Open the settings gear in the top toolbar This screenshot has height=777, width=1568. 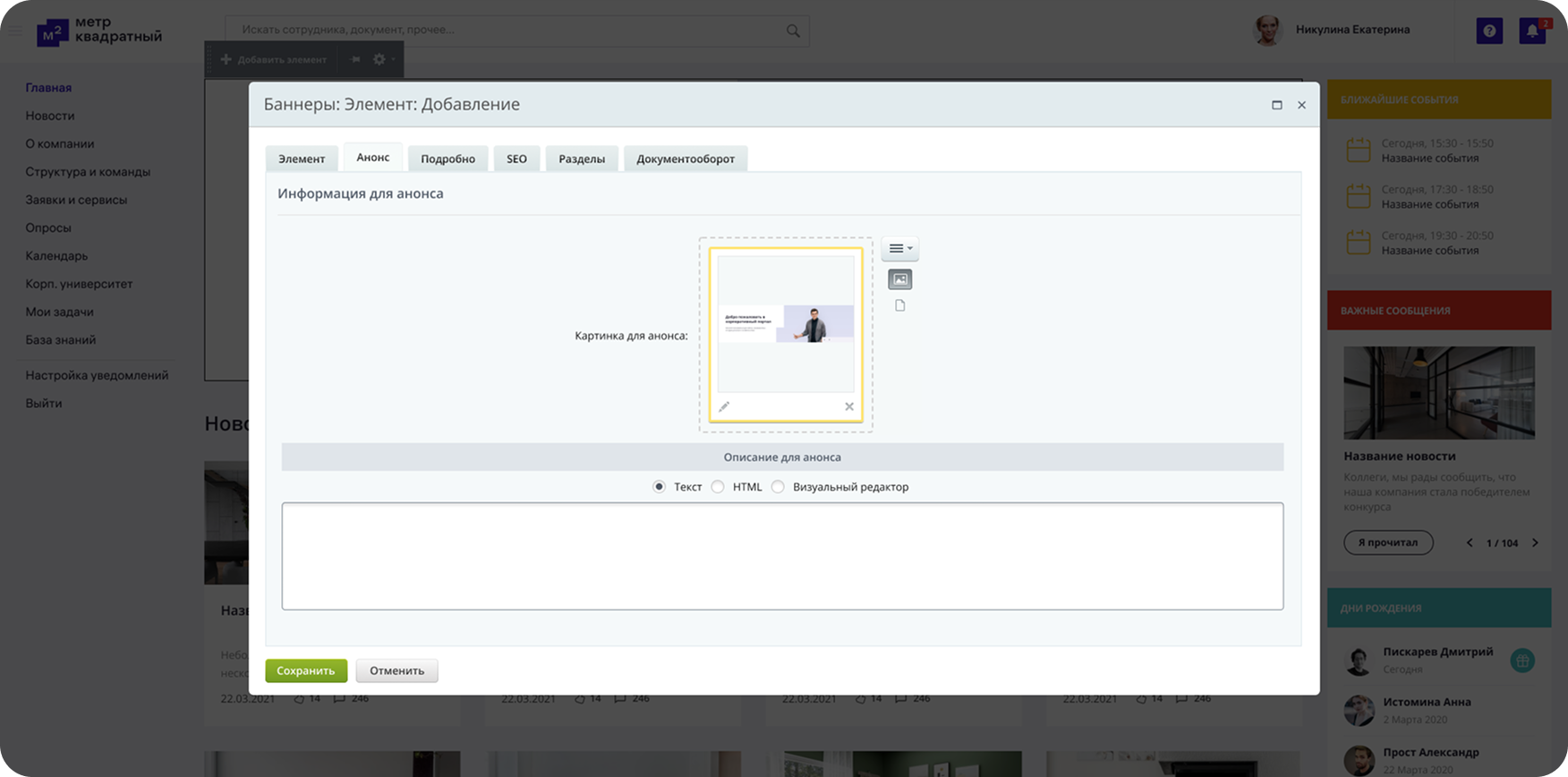[380, 59]
